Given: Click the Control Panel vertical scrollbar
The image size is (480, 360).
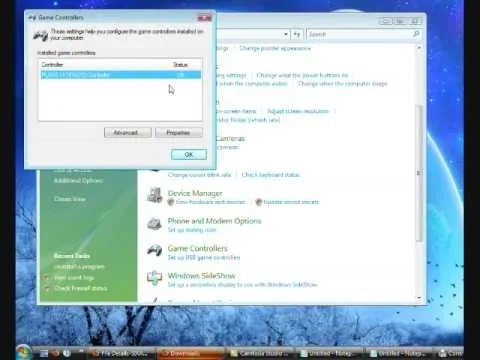Looking at the screenshot, I should [x=419, y=173].
